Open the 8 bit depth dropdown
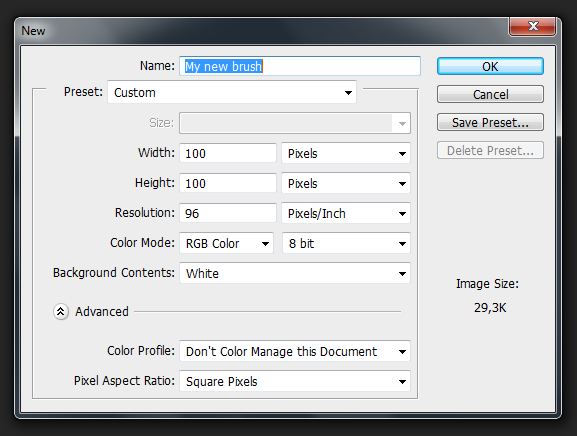 (x=346, y=243)
